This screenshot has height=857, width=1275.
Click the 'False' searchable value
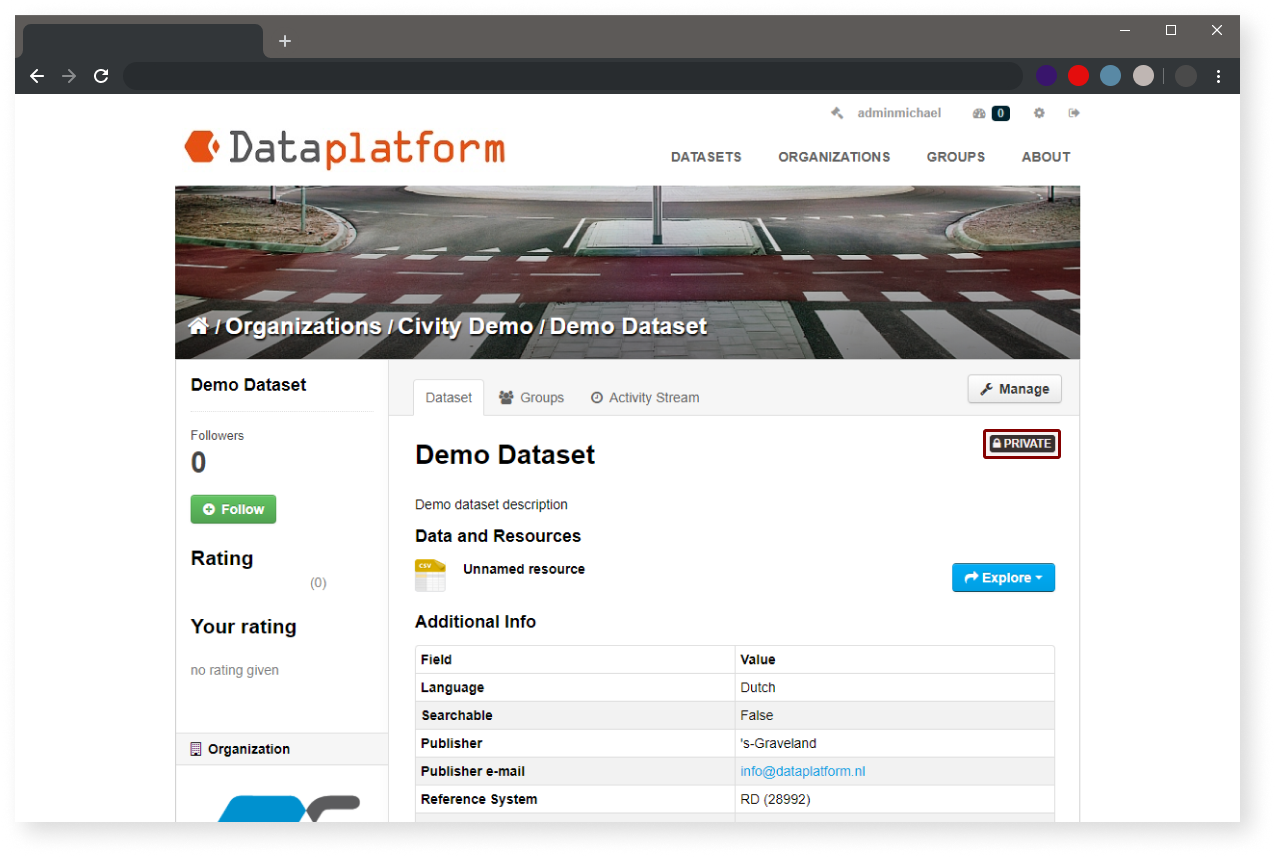coord(757,715)
